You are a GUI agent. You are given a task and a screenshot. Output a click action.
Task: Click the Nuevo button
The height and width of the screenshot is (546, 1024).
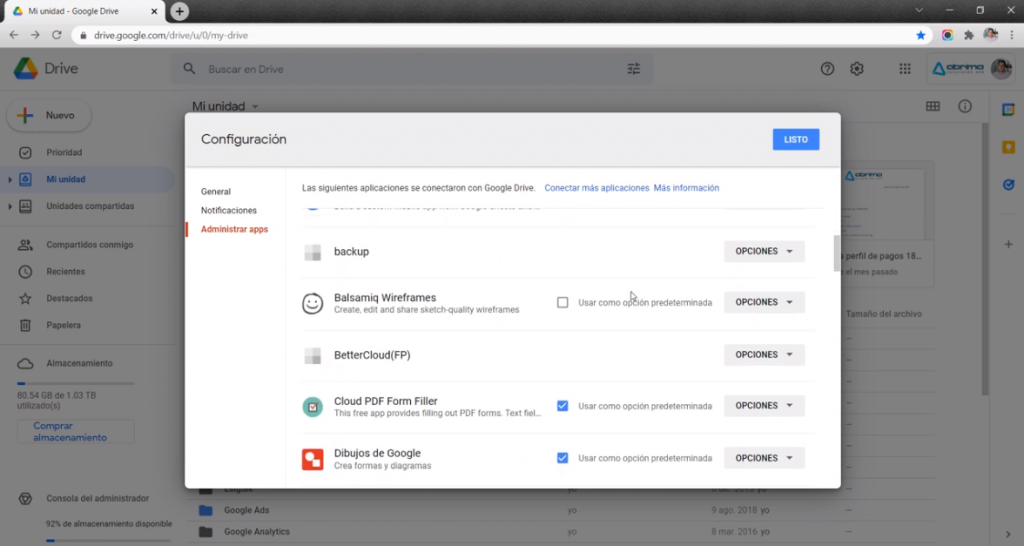[49, 116]
